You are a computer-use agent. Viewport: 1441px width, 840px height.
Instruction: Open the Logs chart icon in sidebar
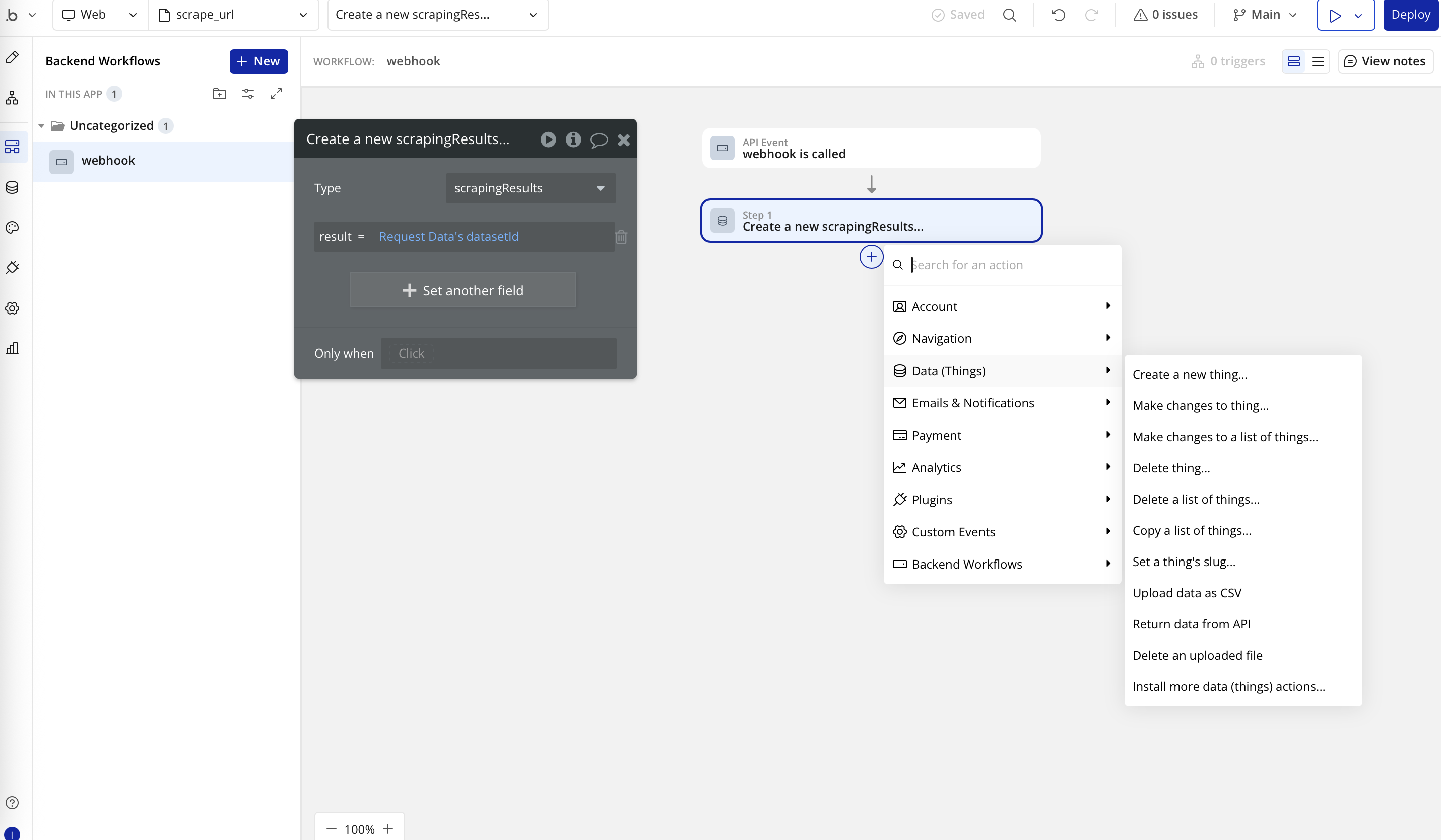tap(13, 348)
